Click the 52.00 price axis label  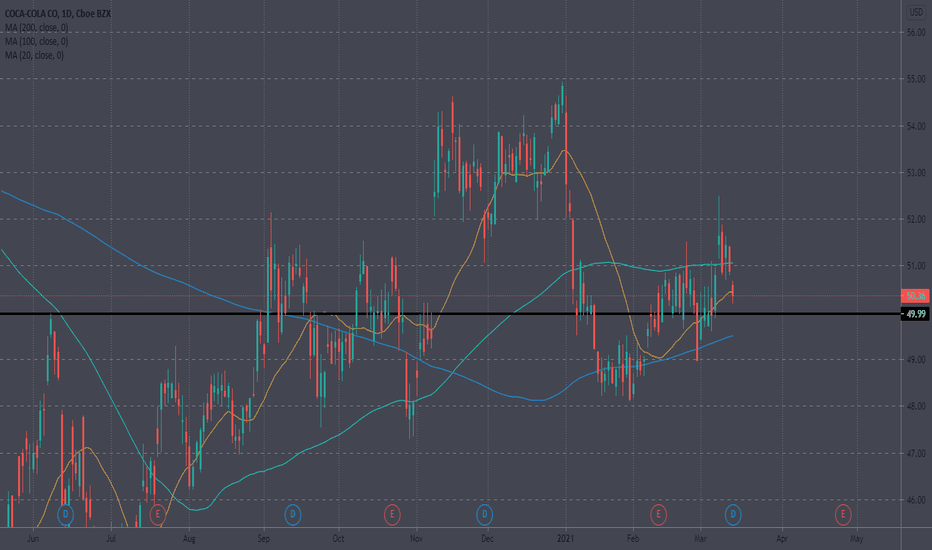[x=916, y=219]
